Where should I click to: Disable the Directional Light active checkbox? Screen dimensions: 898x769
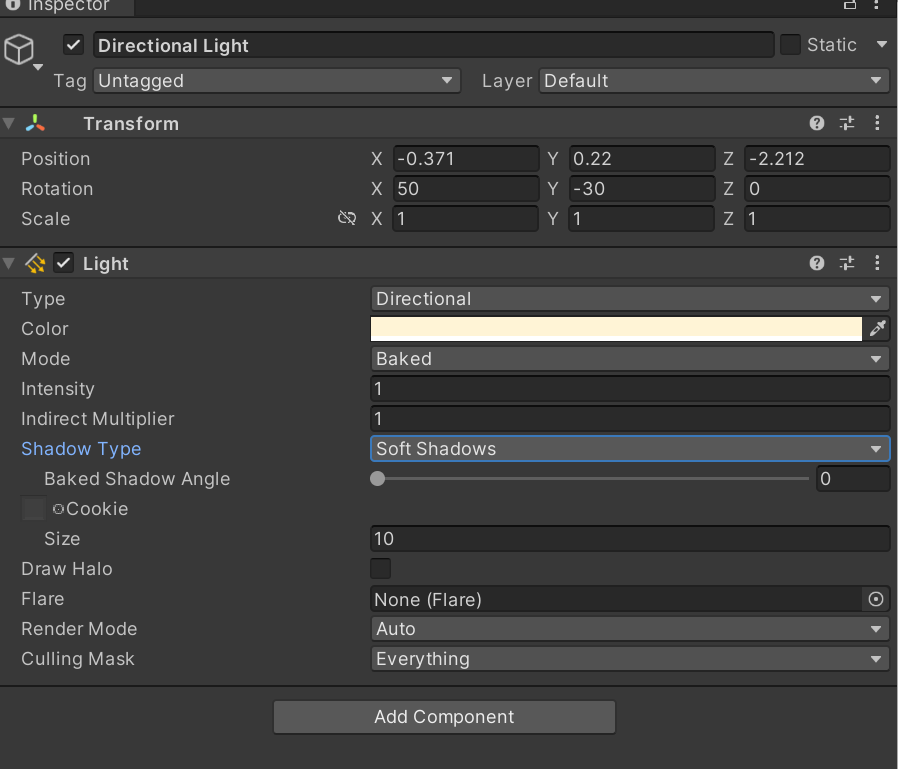tap(73, 44)
